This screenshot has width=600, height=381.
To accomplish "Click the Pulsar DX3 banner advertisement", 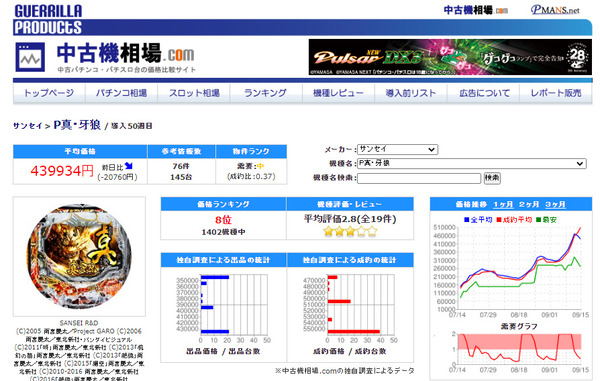I will [450, 57].
